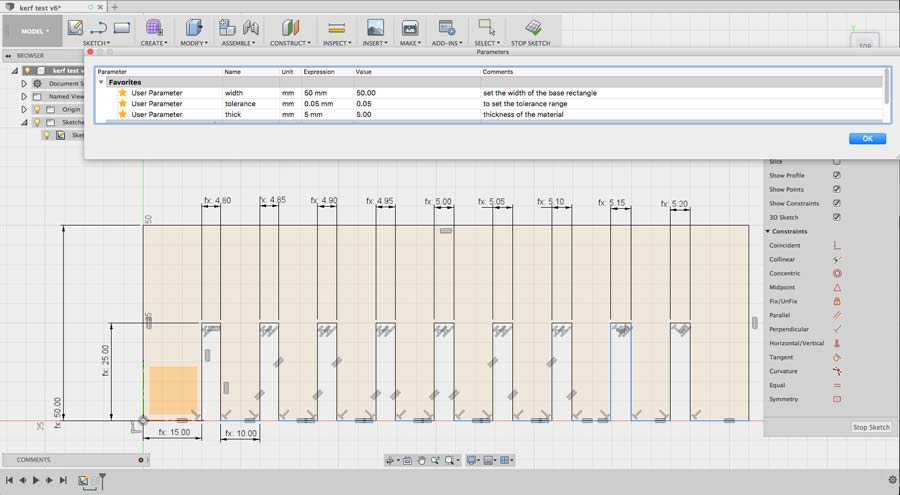Open the MODEL workspace dropdown
Image resolution: width=900 pixels, height=495 pixels.
pos(32,31)
